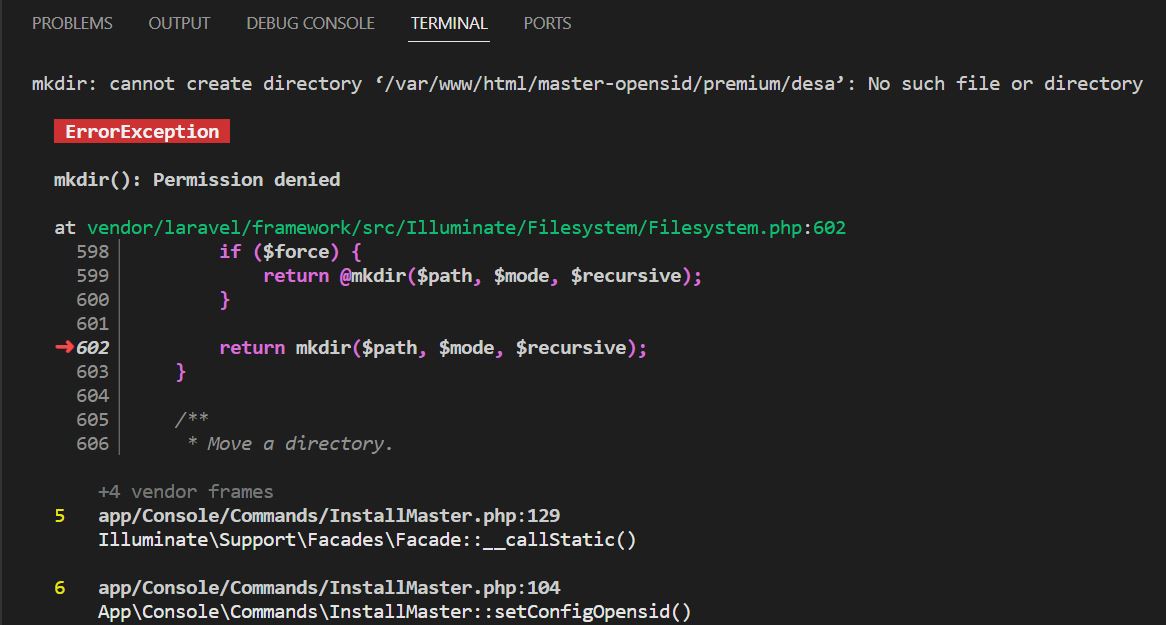Open the DEBUG CONSOLE tab
Viewport: 1166px width, 625px height.
[310, 23]
